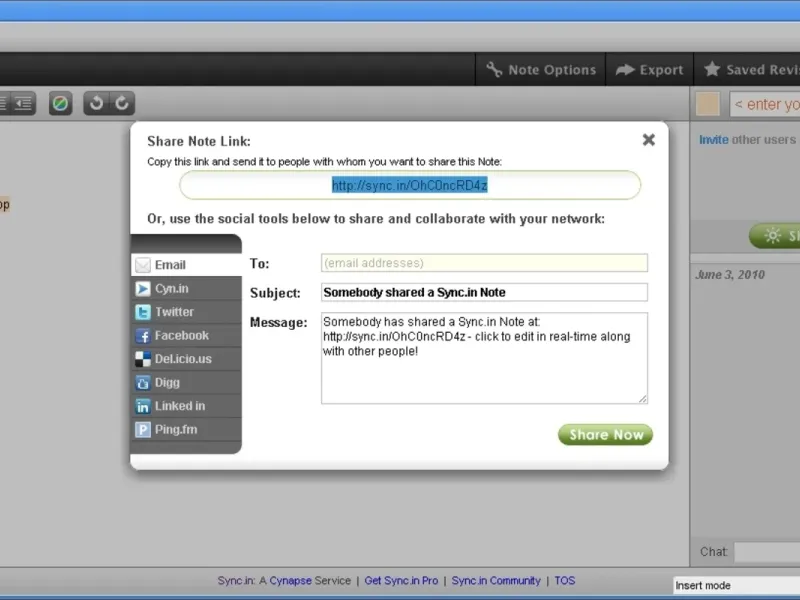This screenshot has height=600, width=800.
Task: Click the undo toolbar button
Action: pyautogui.click(x=96, y=104)
